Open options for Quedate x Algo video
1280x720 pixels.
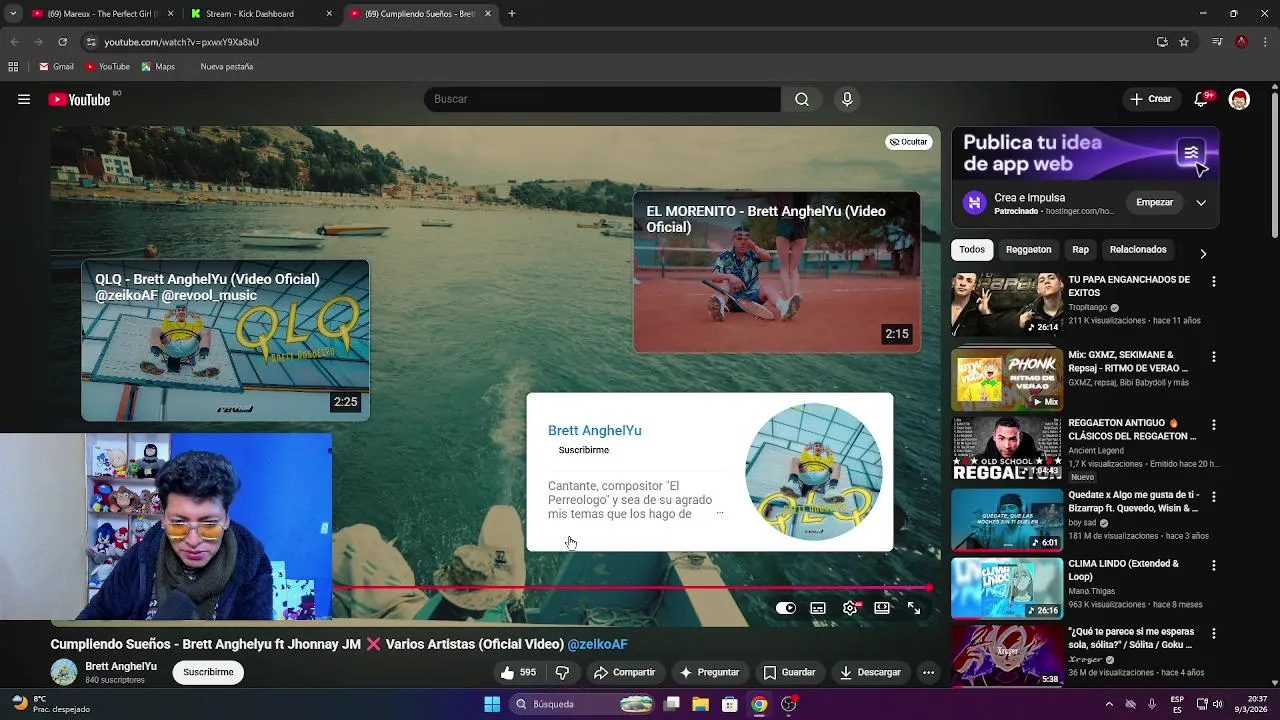pos(1214,496)
